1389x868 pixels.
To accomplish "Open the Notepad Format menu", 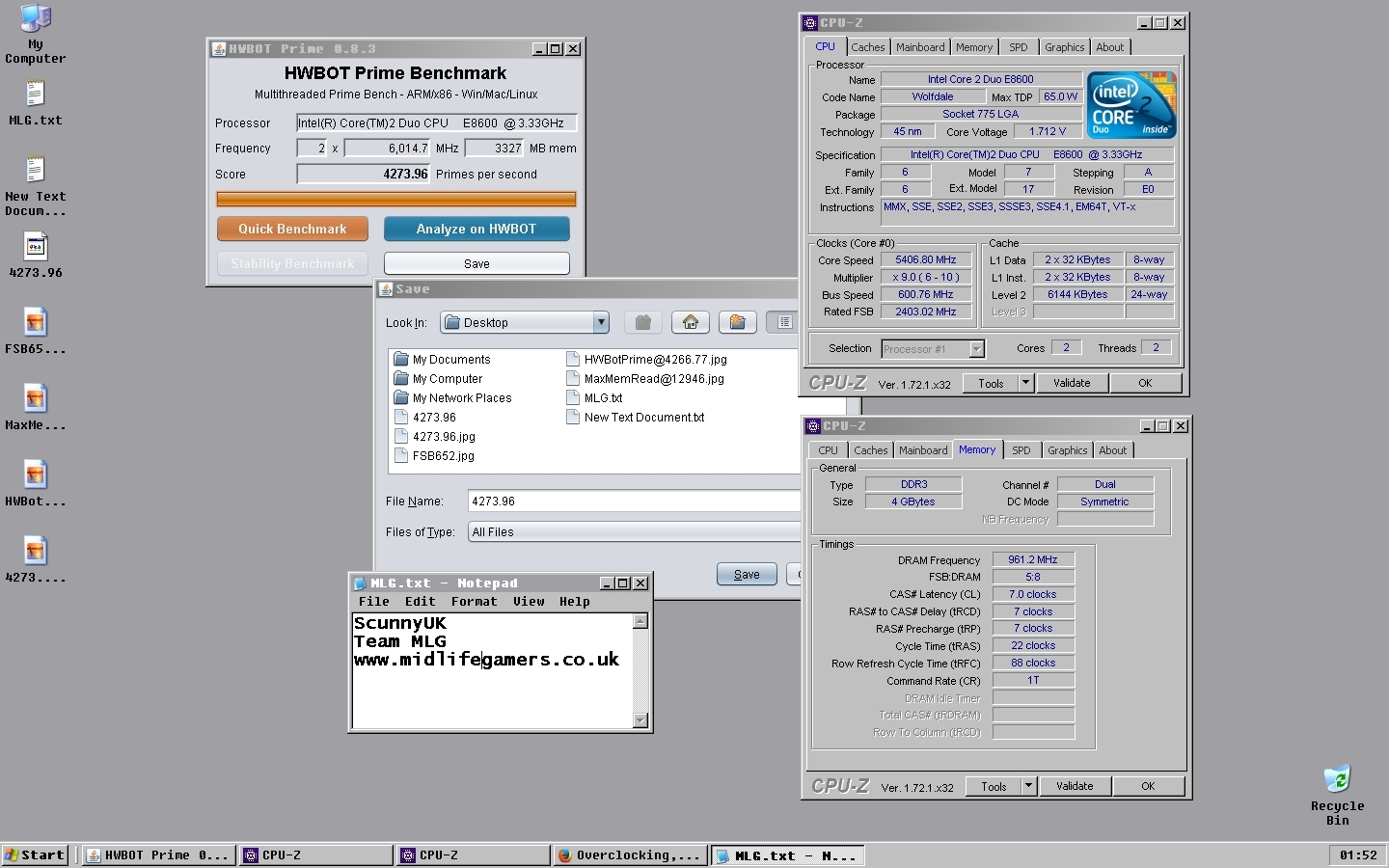I will coord(475,602).
